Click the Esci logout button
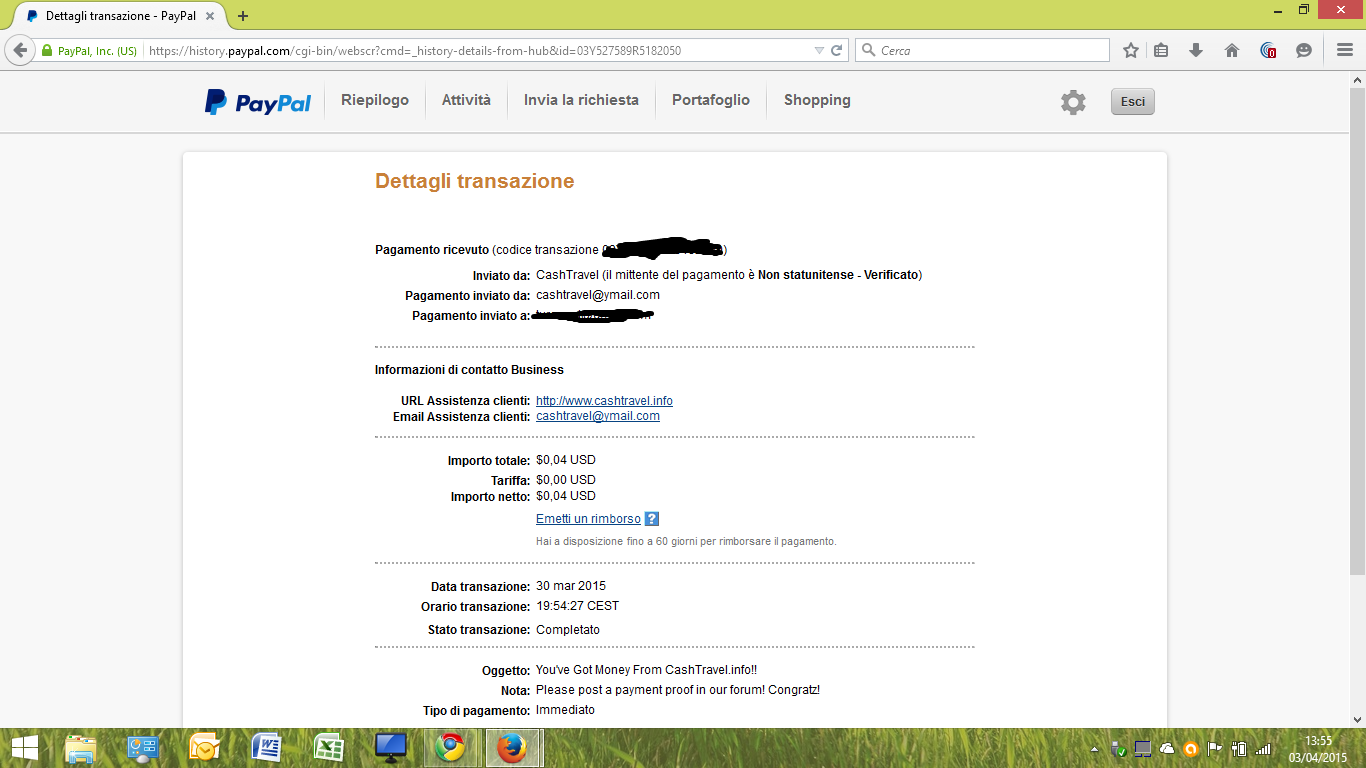This screenshot has height=768, width=1366. point(1133,102)
